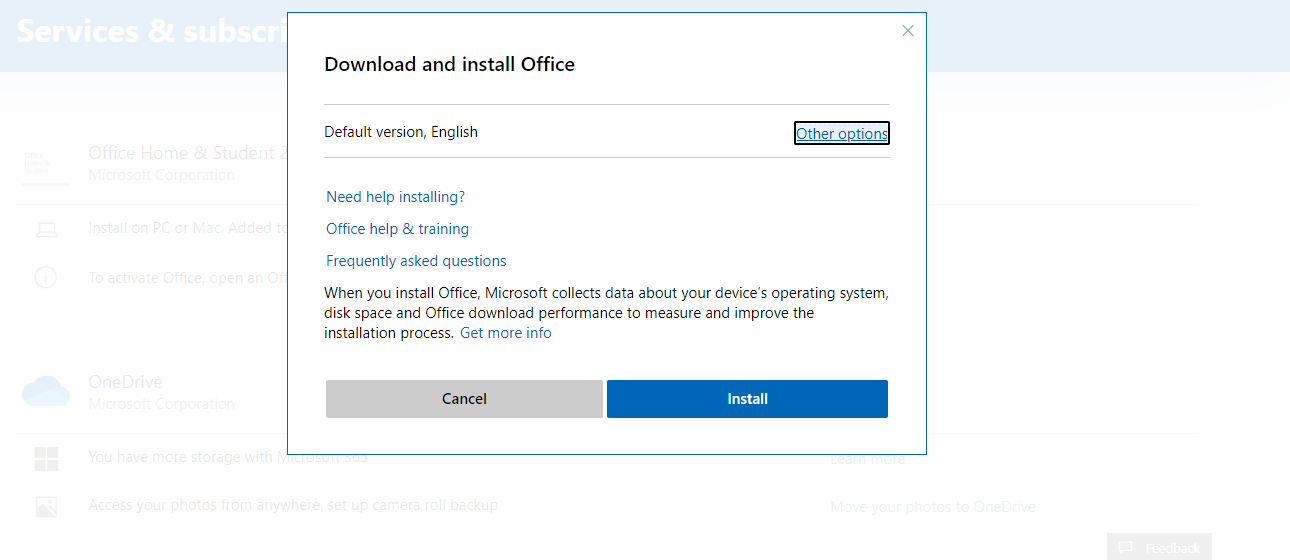This screenshot has height=560, width=1290.
Task: Click the Need help installing? link
Action: coord(396,197)
